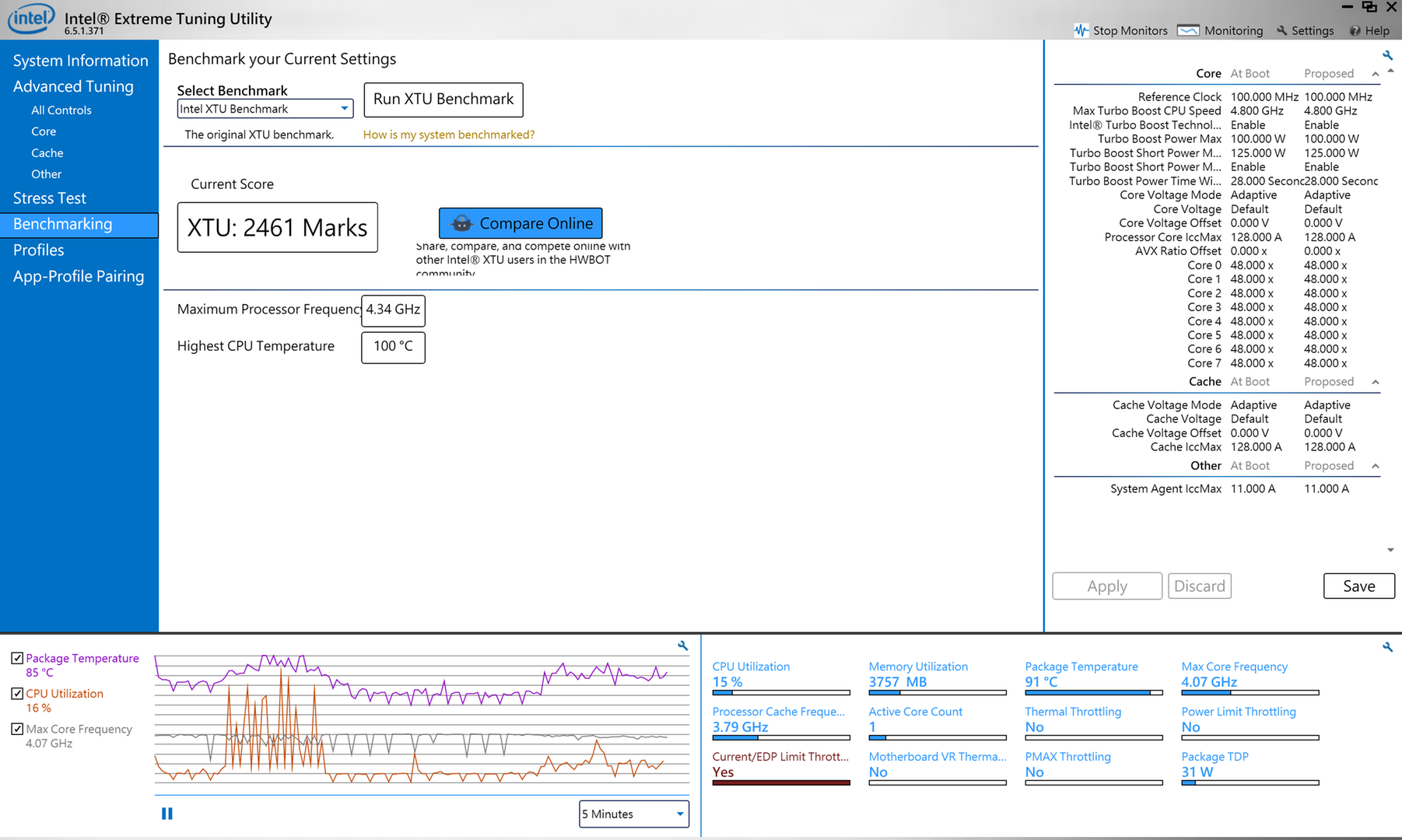The width and height of the screenshot is (1402, 840).
Task: Click Core 0 proposed 48.000 x value
Action: [x=1326, y=265]
